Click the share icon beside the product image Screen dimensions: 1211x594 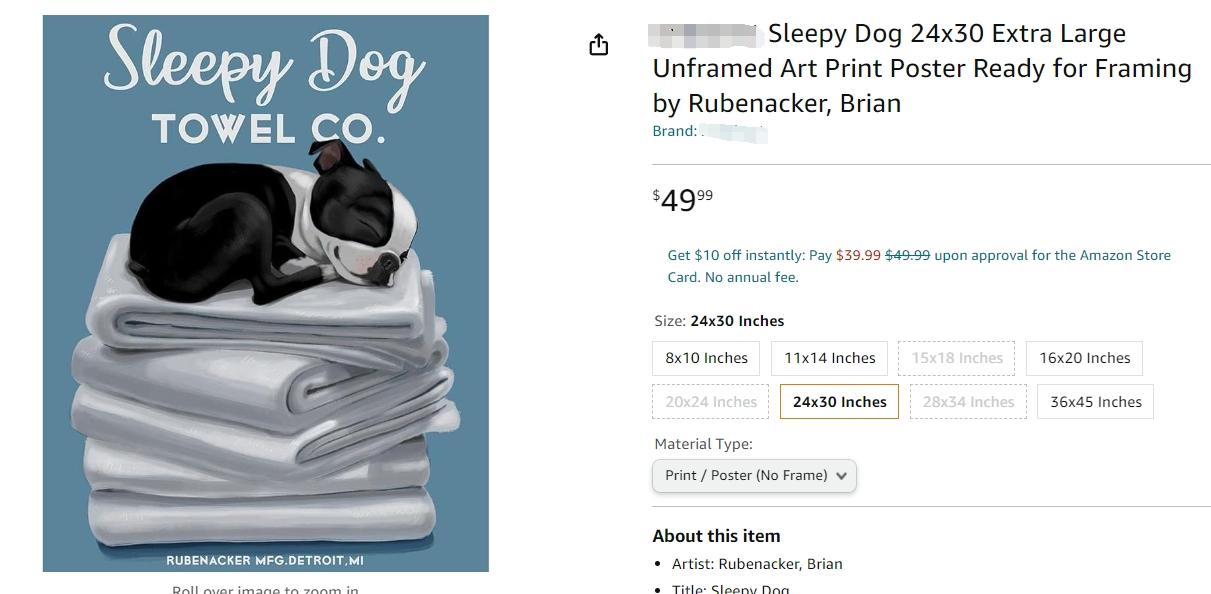[598, 45]
